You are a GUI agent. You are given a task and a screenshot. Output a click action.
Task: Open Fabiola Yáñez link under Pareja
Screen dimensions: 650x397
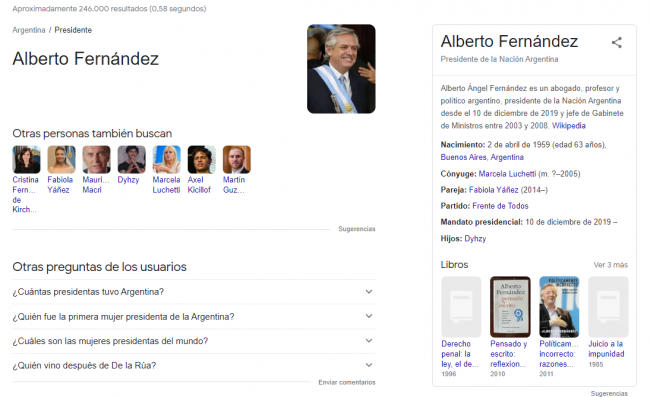pyautogui.click(x=493, y=190)
